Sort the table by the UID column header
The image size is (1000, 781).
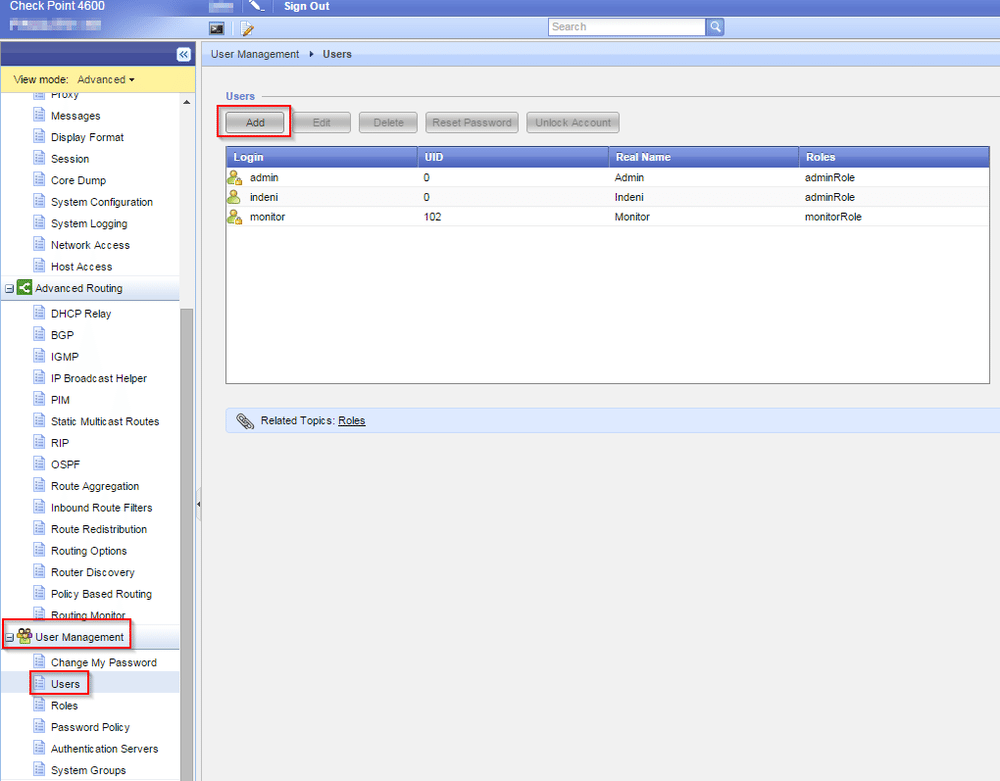click(x=513, y=157)
